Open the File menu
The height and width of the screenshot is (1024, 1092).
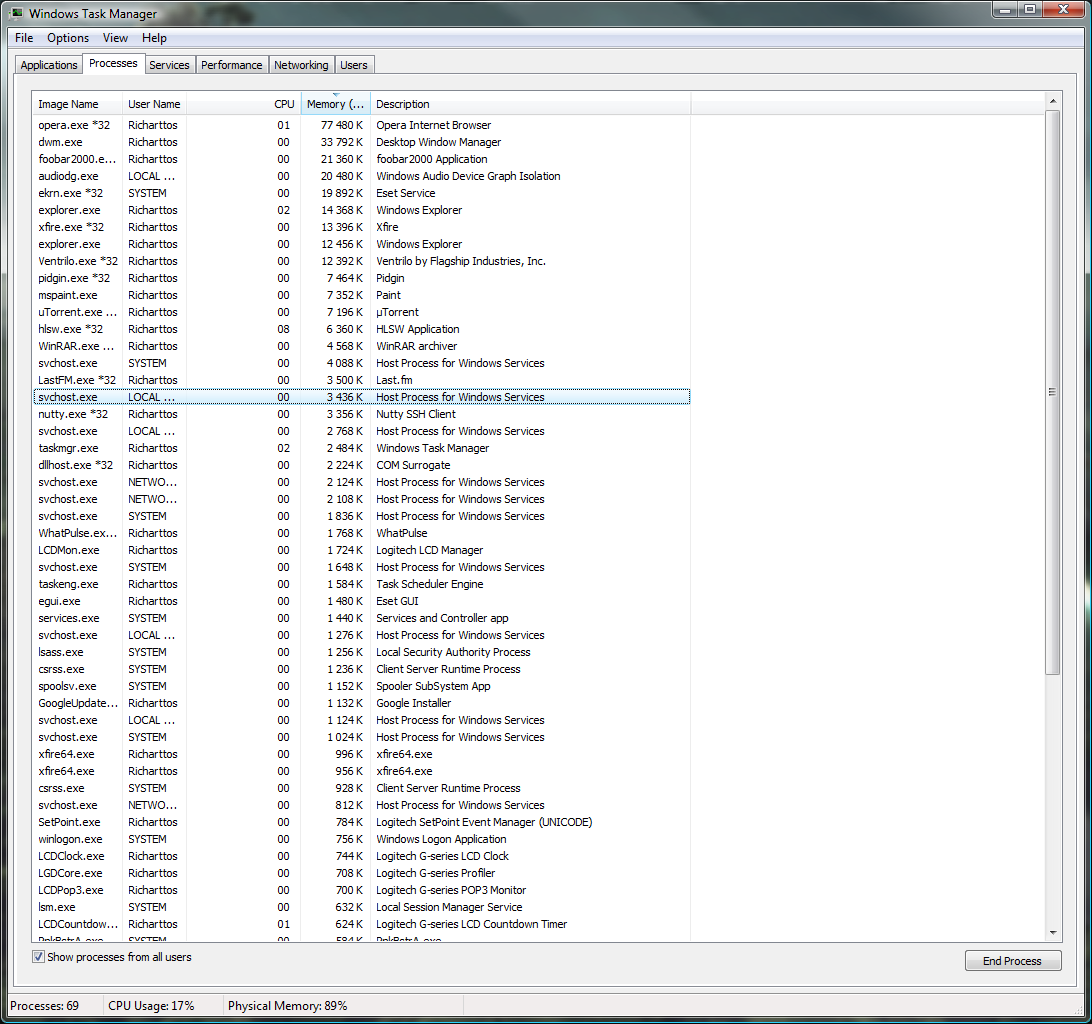[24, 38]
